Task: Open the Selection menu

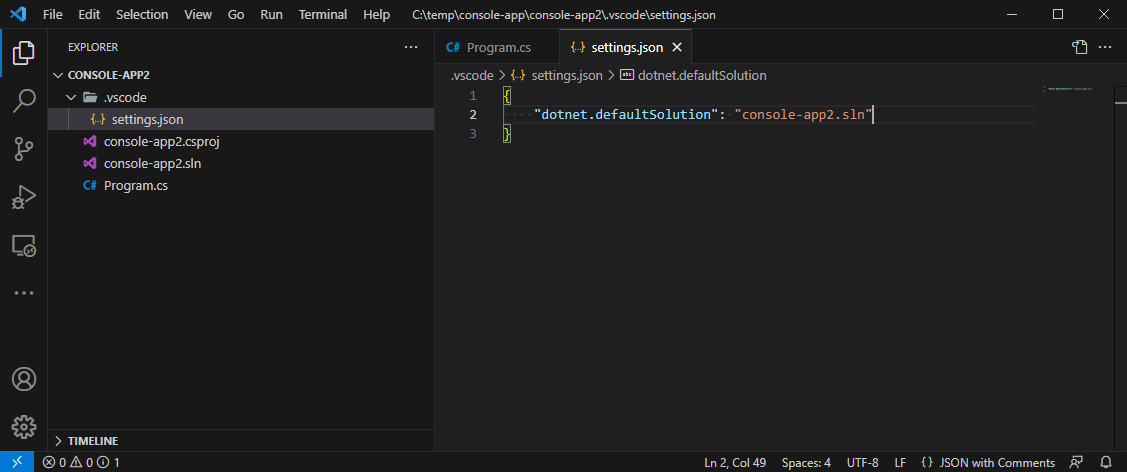Action: [x=142, y=14]
